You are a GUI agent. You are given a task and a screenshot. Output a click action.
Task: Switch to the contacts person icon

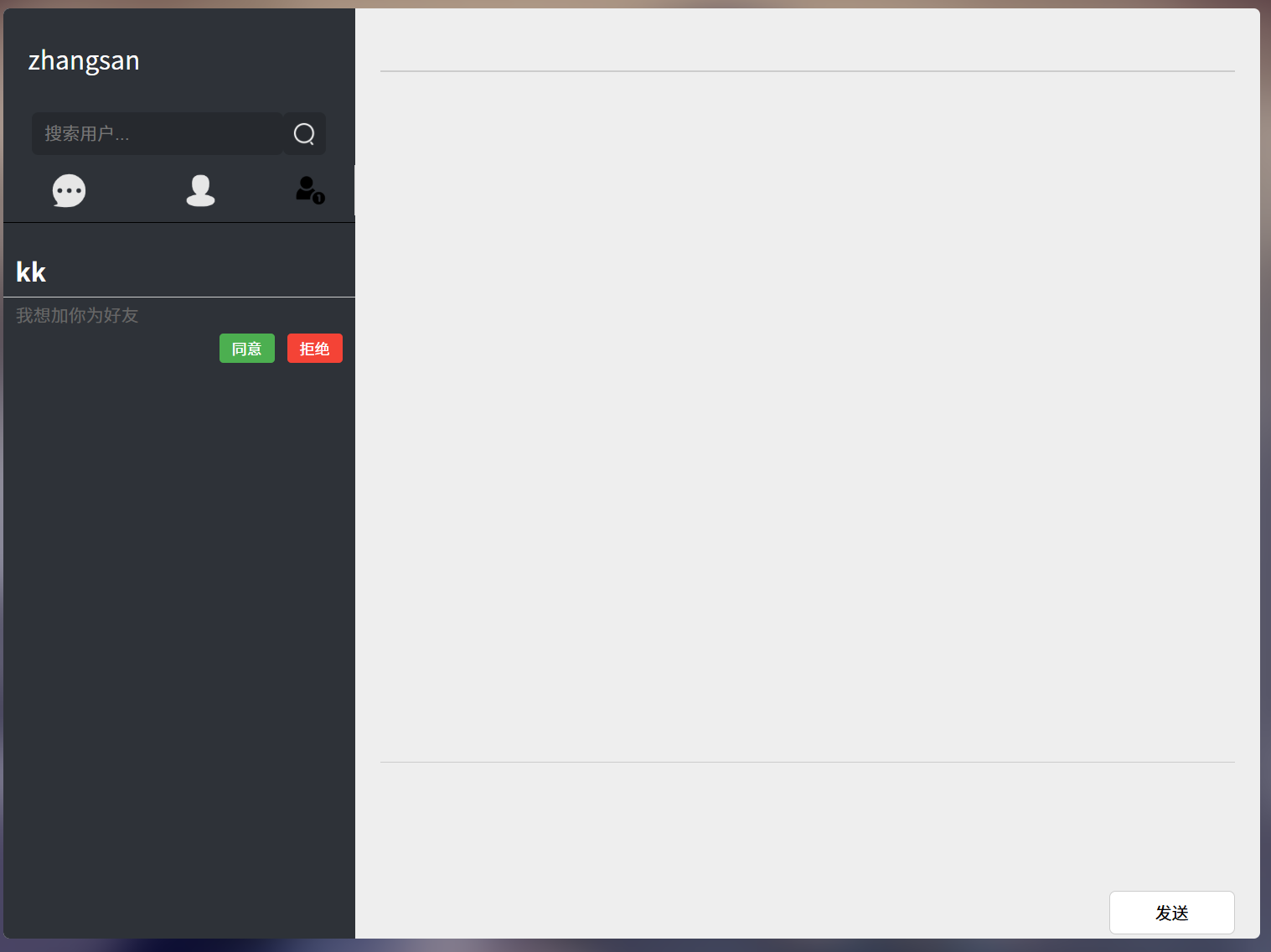[x=200, y=191]
